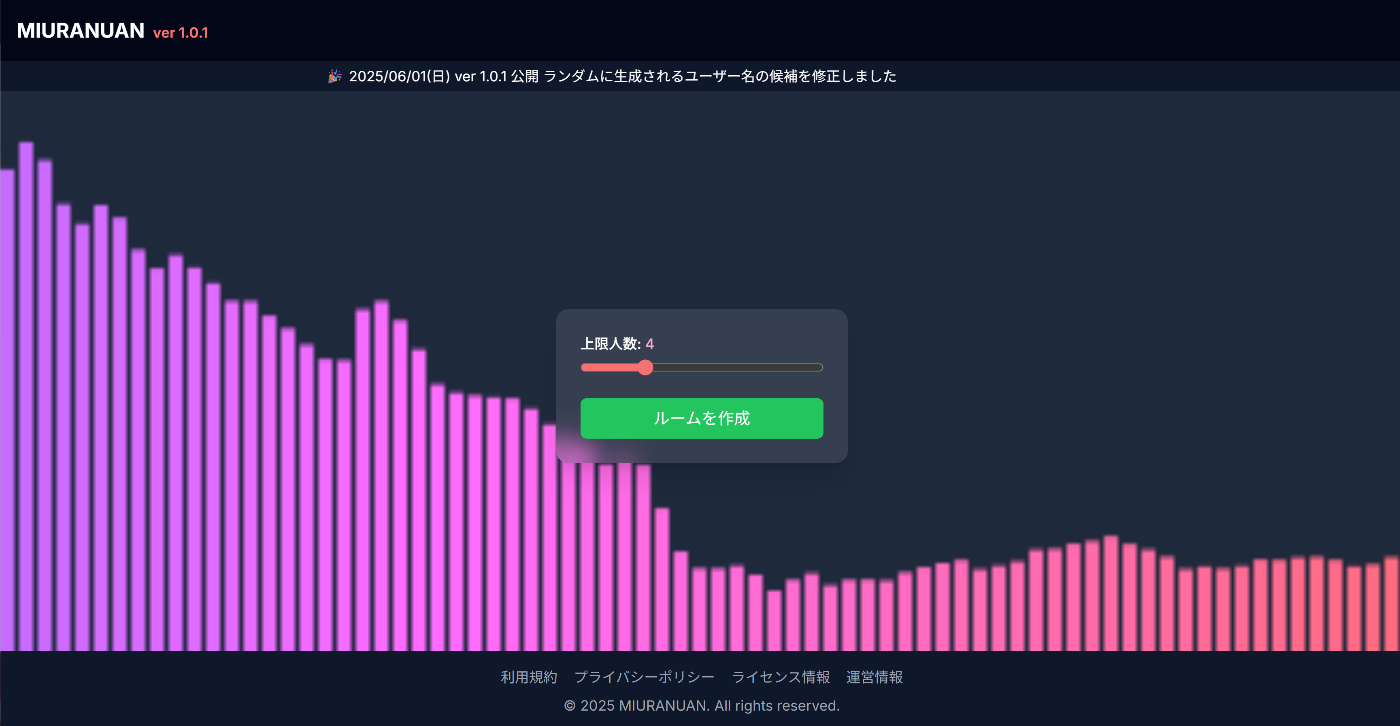Screen dimensions: 1400x726
Task: Click the pink number 4 value
Action: (x=650, y=344)
